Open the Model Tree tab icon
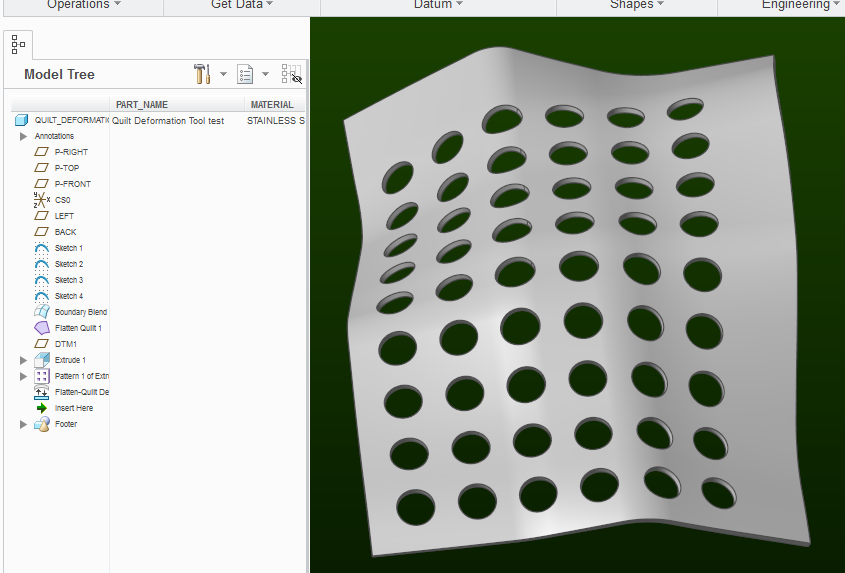 pos(18,45)
